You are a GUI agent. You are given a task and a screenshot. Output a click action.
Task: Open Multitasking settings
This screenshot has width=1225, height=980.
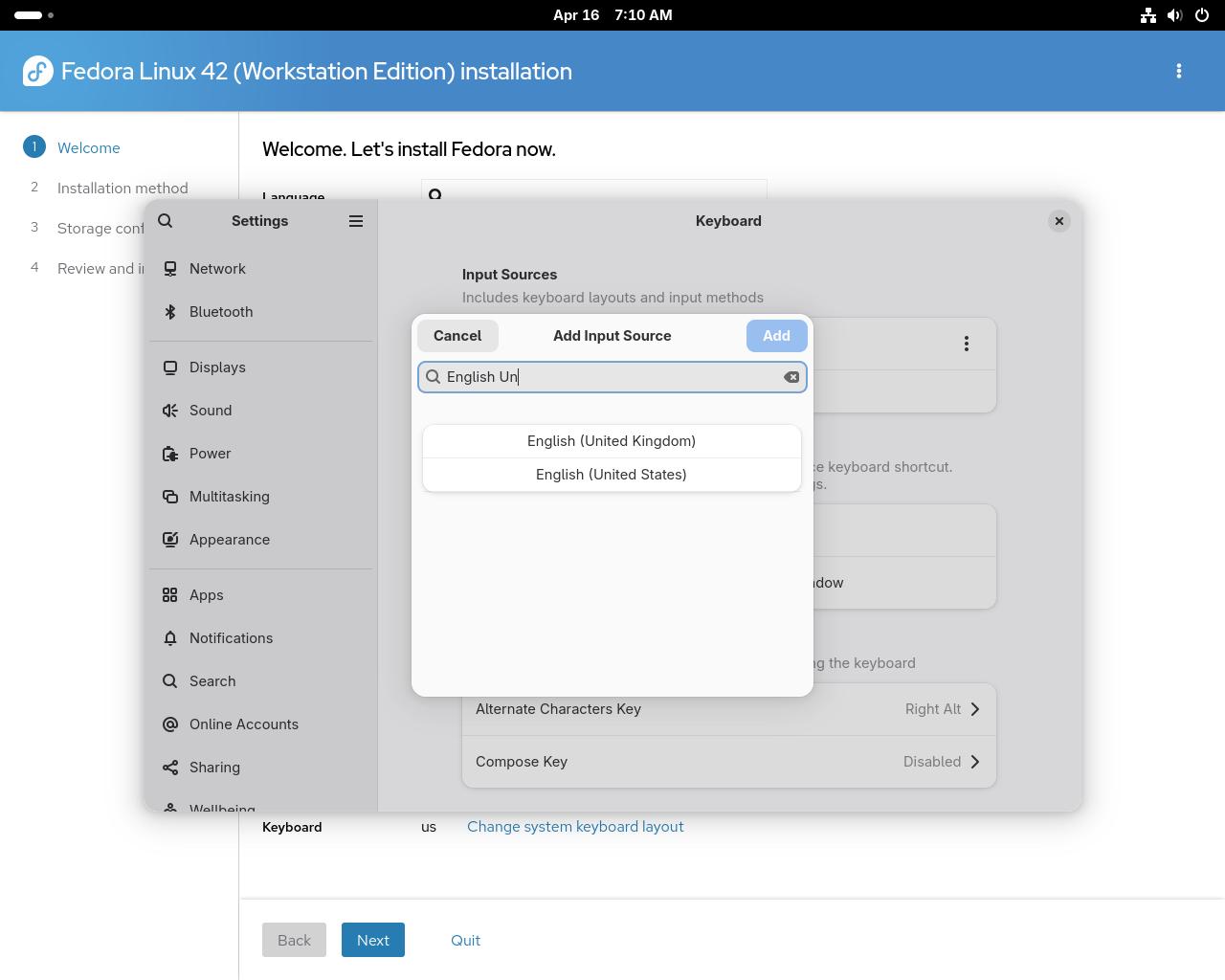tap(260, 497)
